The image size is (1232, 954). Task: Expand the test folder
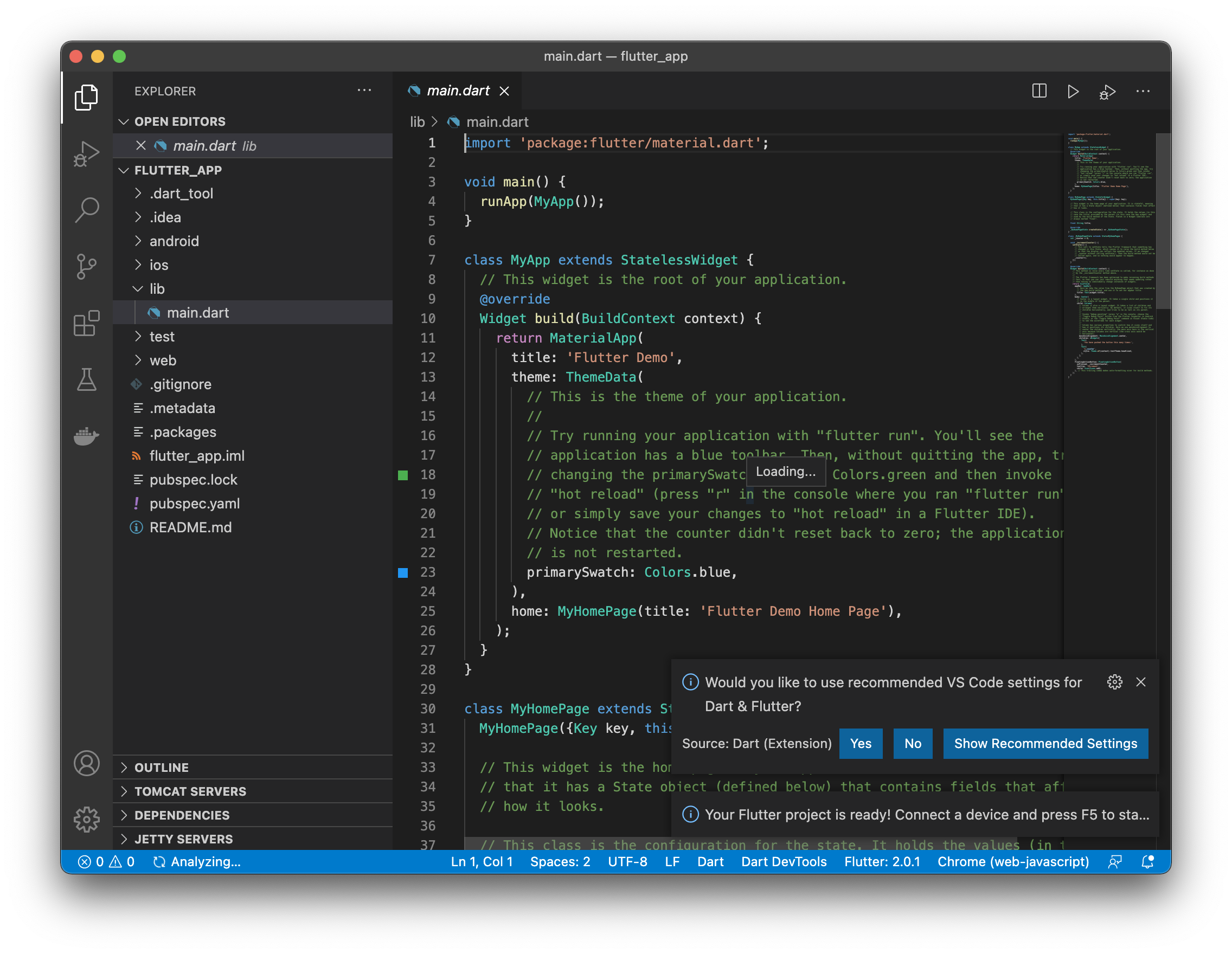[253, 336]
